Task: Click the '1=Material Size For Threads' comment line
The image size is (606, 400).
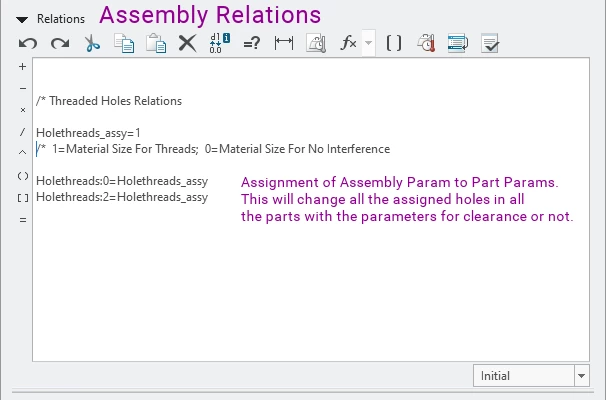Action: [213, 149]
